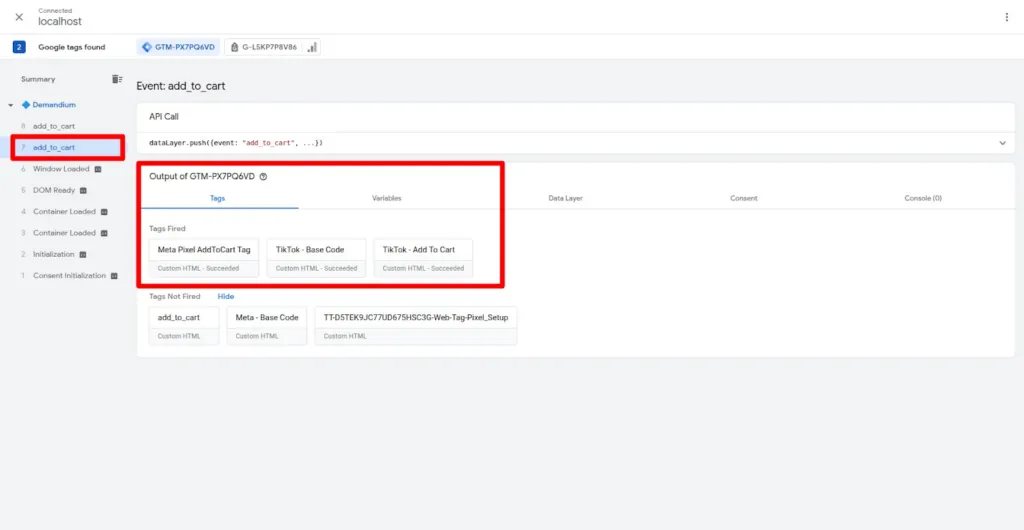Click the dataLayer.push add_to_cart code line
Viewport: 1024px width, 530px height.
tap(236, 142)
